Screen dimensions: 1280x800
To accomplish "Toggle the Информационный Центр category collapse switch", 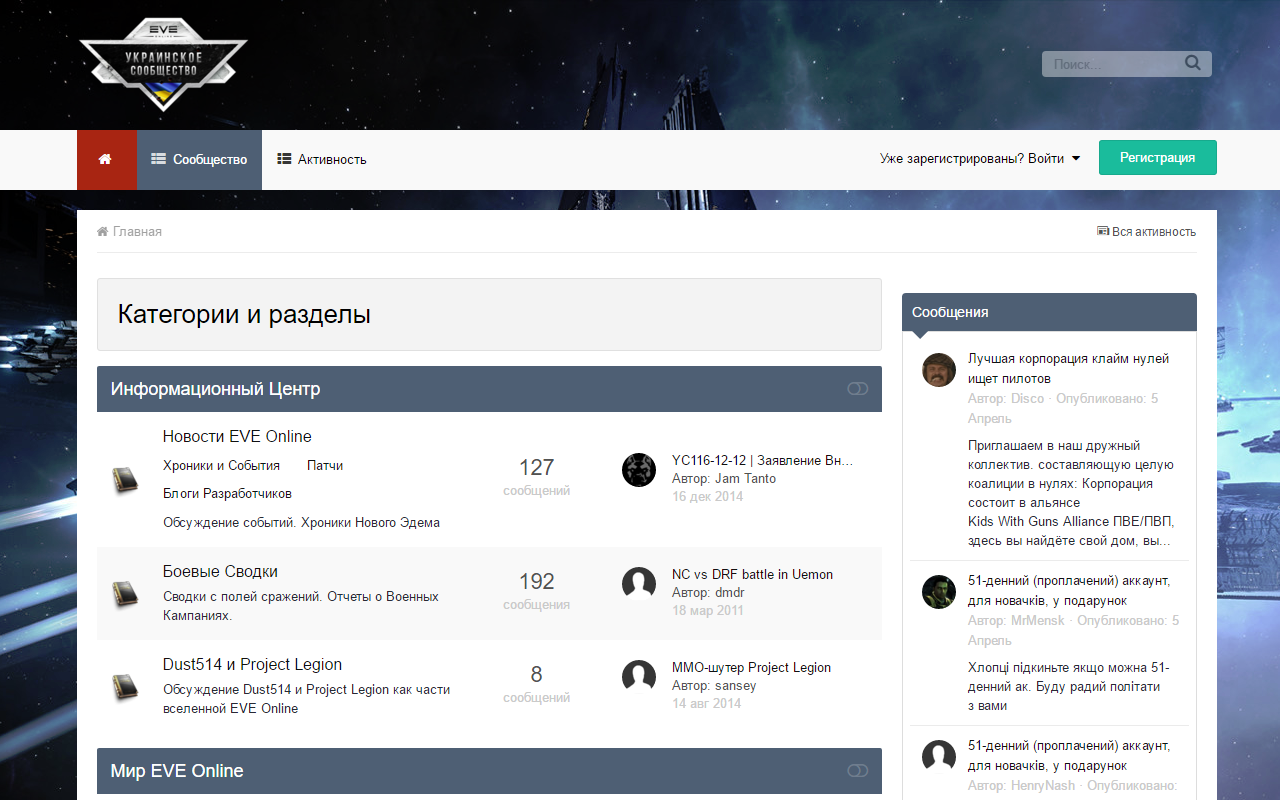I will [x=857, y=389].
